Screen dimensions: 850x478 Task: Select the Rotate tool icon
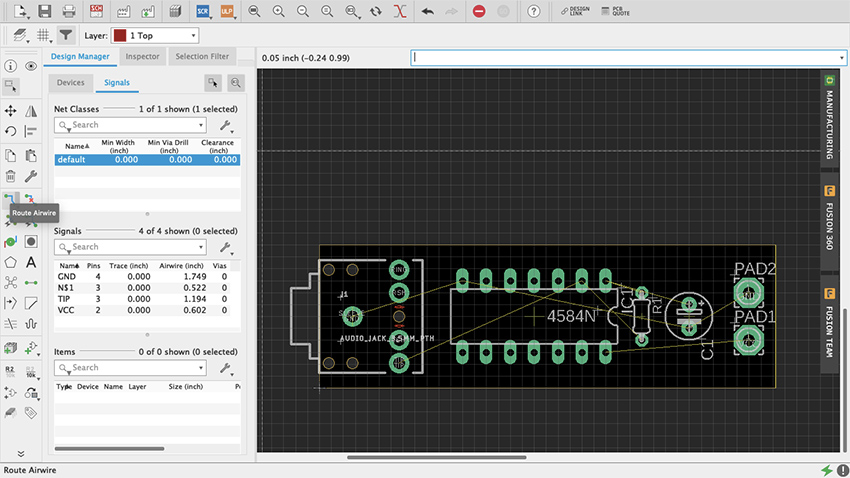click(x=10, y=131)
